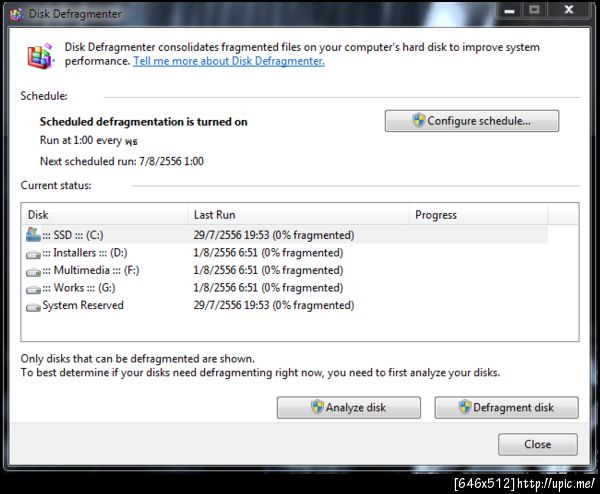Open the 'Tell me more about Disk Defragmenter' link
600x494 pixels.
(229, 61)
